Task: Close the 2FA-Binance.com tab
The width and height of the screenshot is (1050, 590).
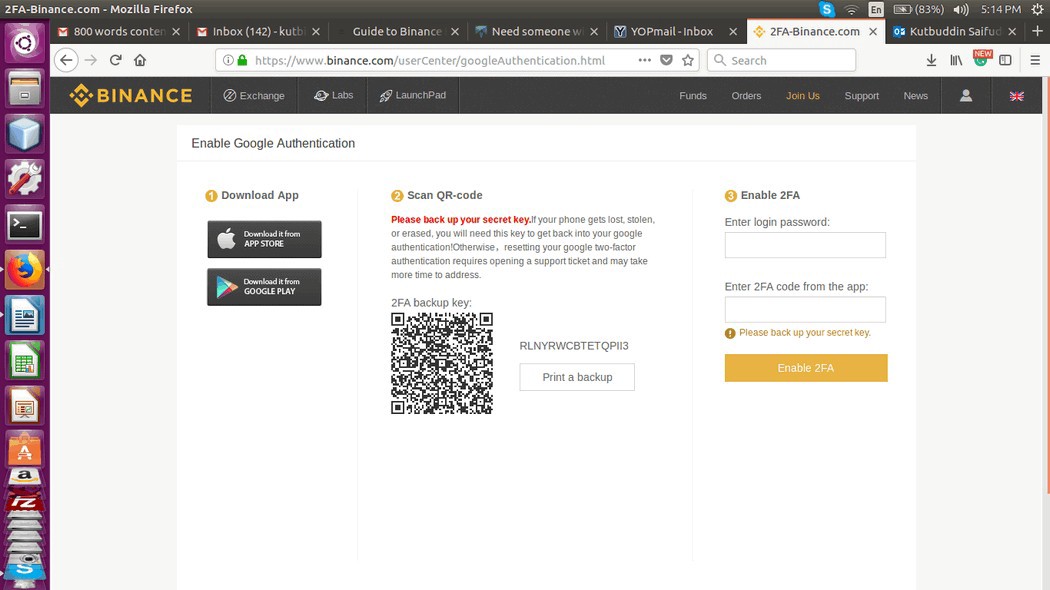Action: click(x=873, y=31)
